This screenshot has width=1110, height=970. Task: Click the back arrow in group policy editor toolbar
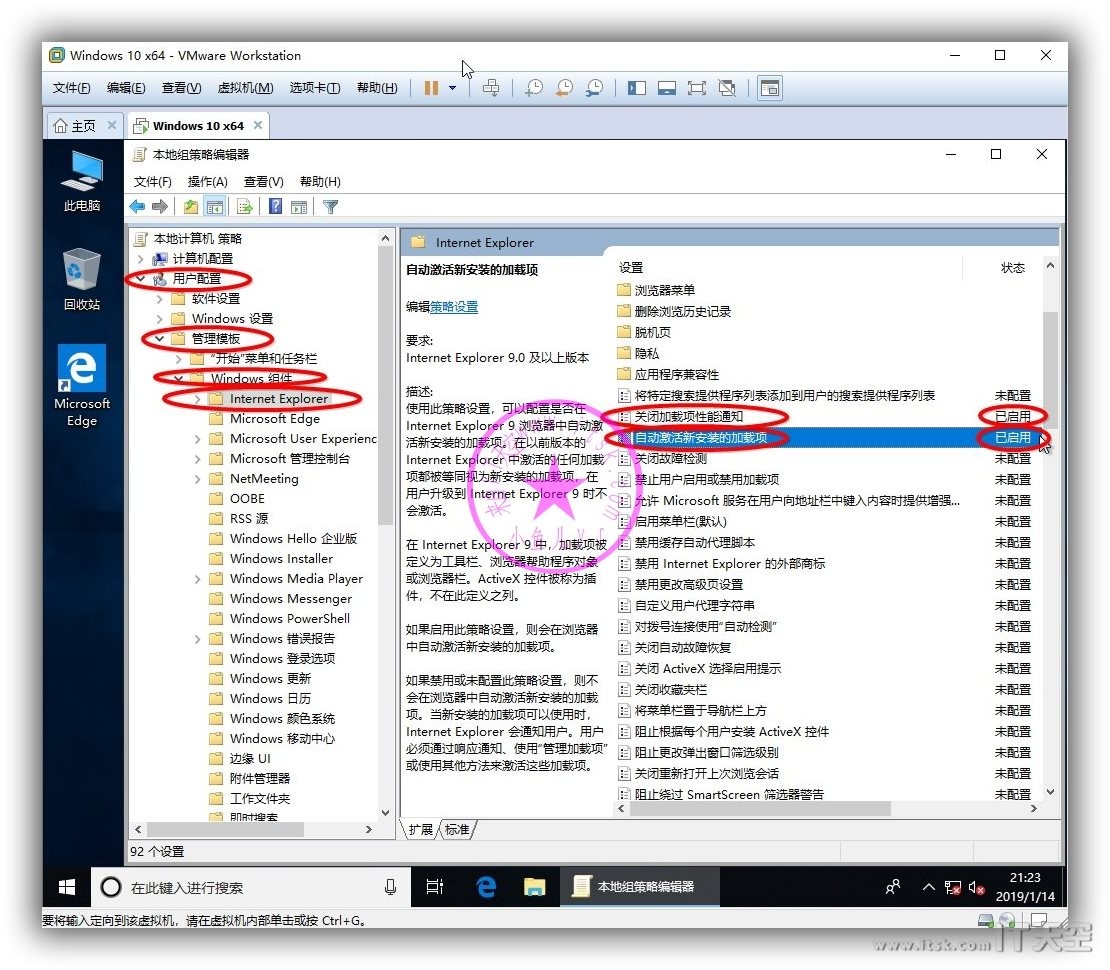coord(137,207)
